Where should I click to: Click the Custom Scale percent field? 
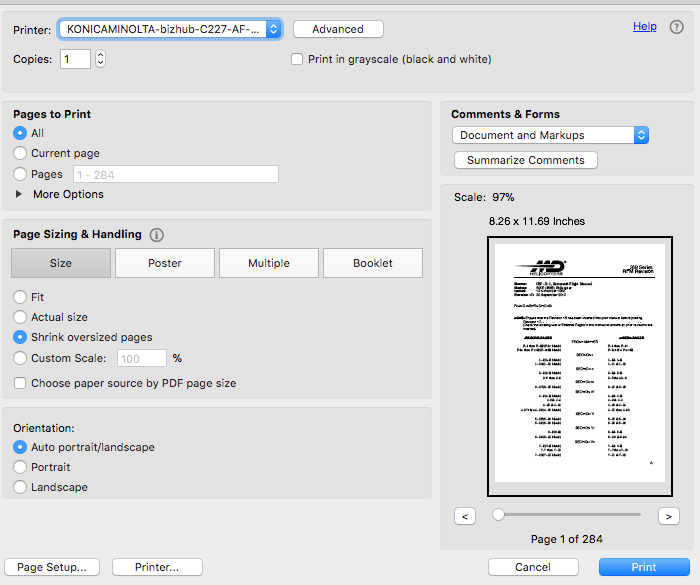click(142, 359)
